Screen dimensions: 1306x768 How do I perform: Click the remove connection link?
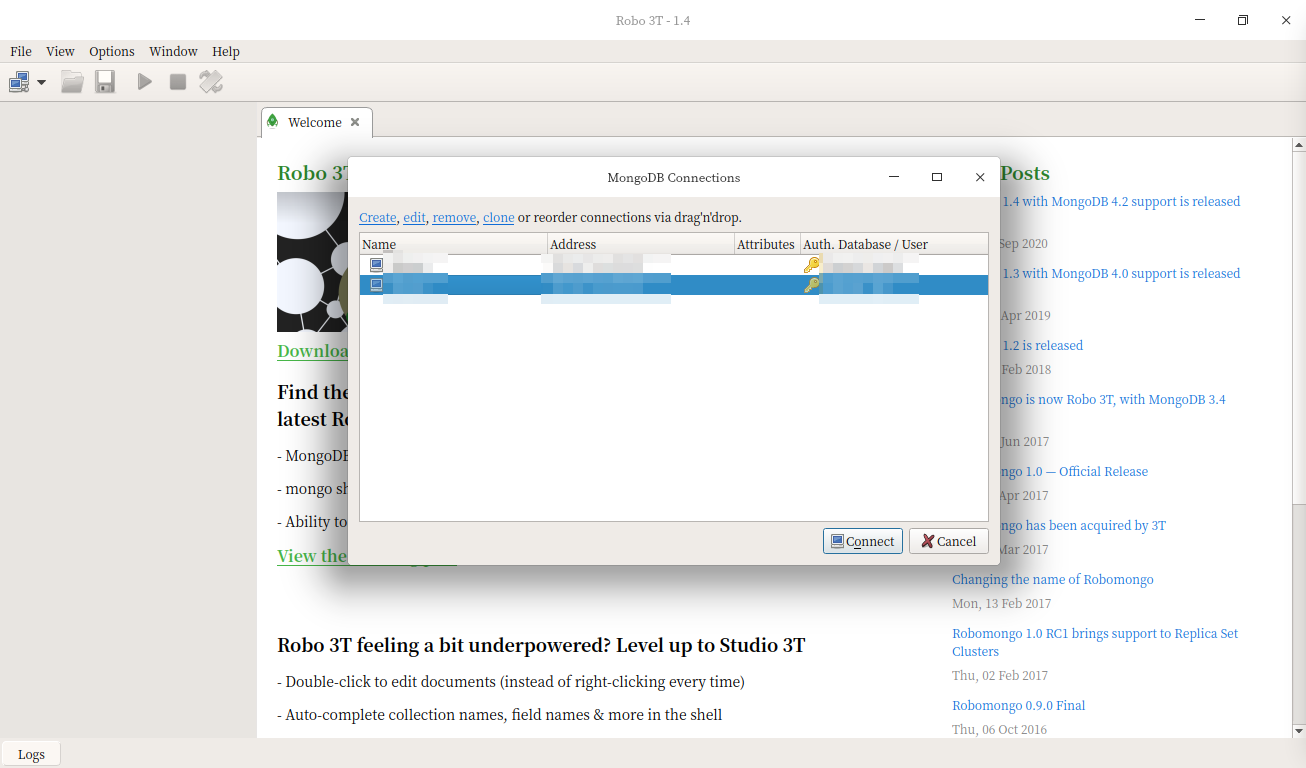(454, 217)
